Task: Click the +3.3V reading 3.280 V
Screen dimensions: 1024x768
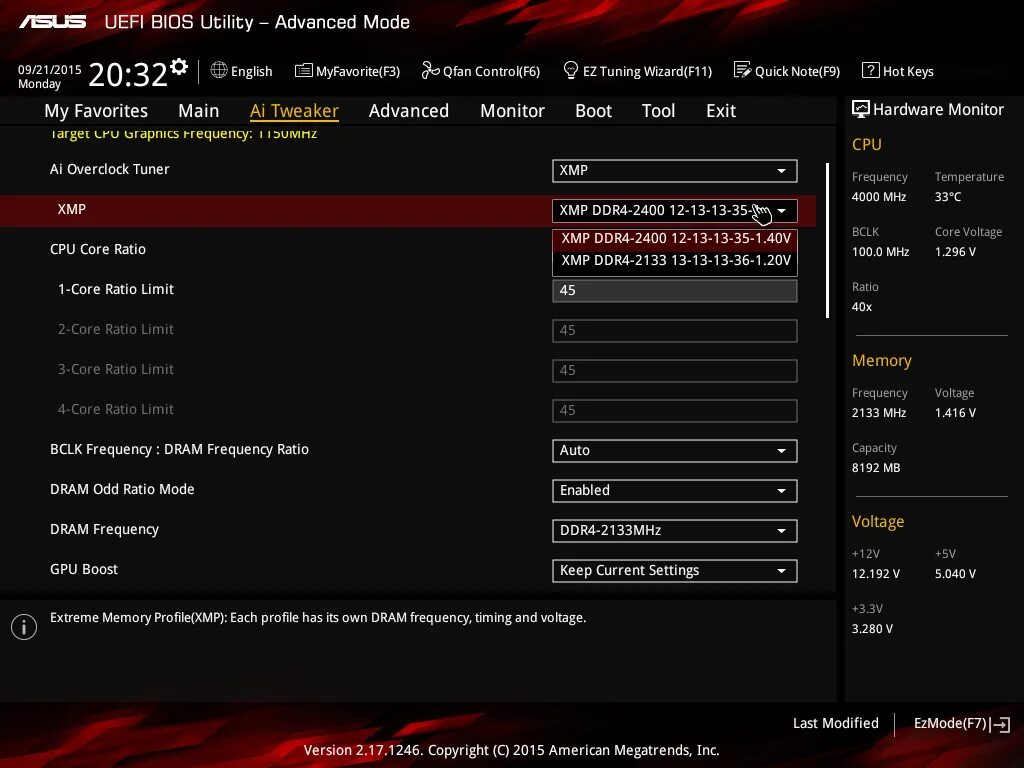Action: coord(872,629)
